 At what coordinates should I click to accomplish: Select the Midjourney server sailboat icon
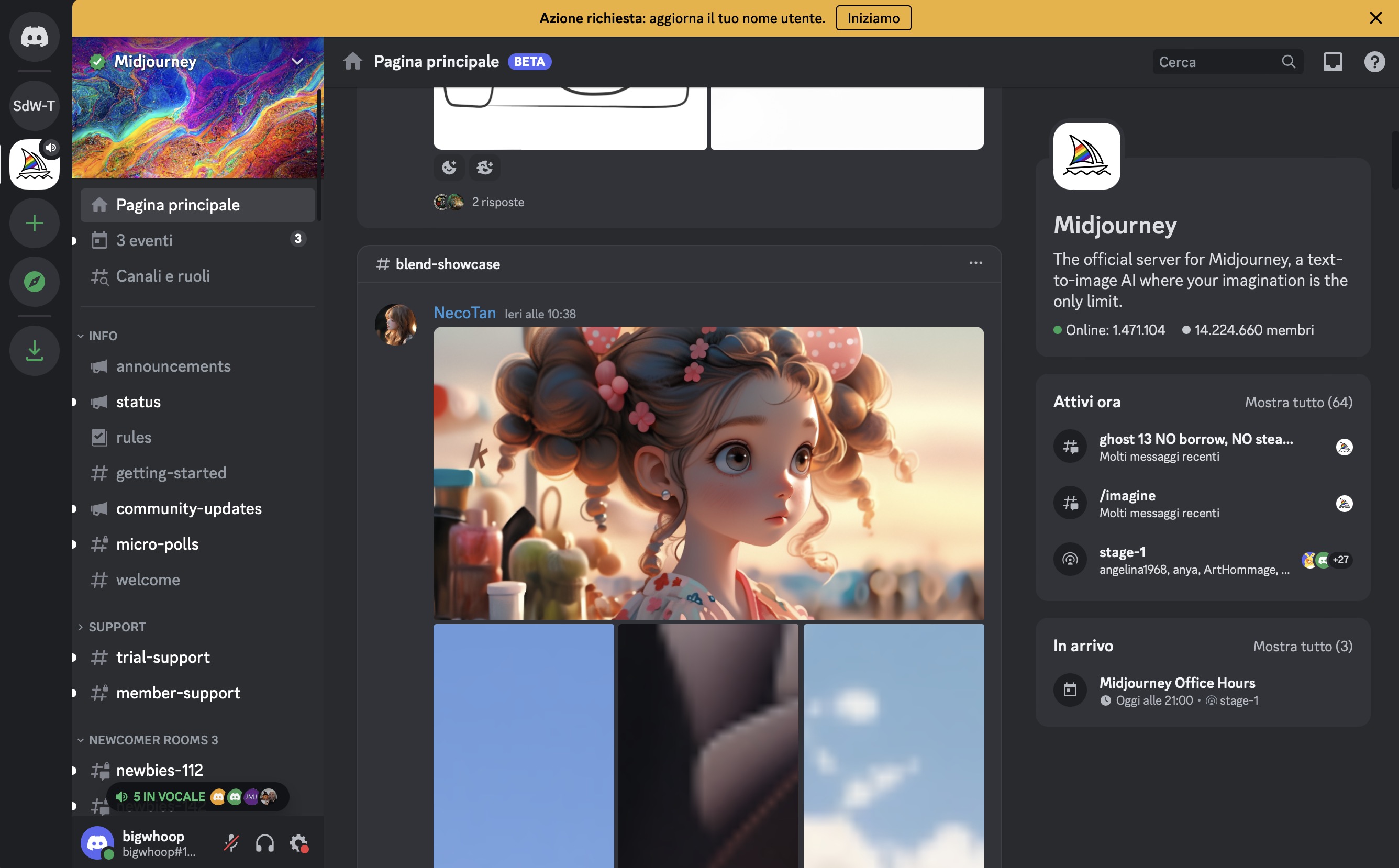pos(35,164)
